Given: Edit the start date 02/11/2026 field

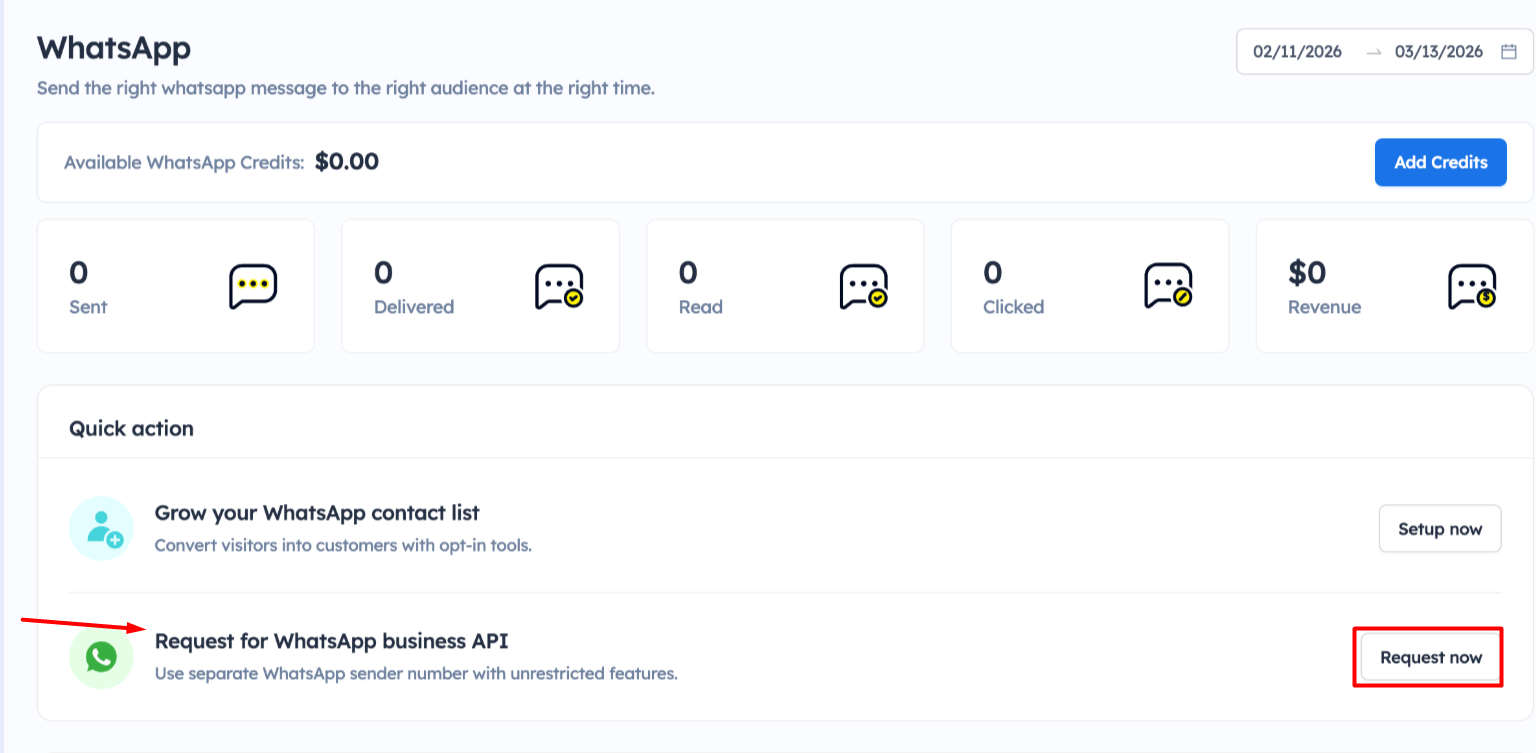Looking at the screenshot, I should coord(1296,52).
